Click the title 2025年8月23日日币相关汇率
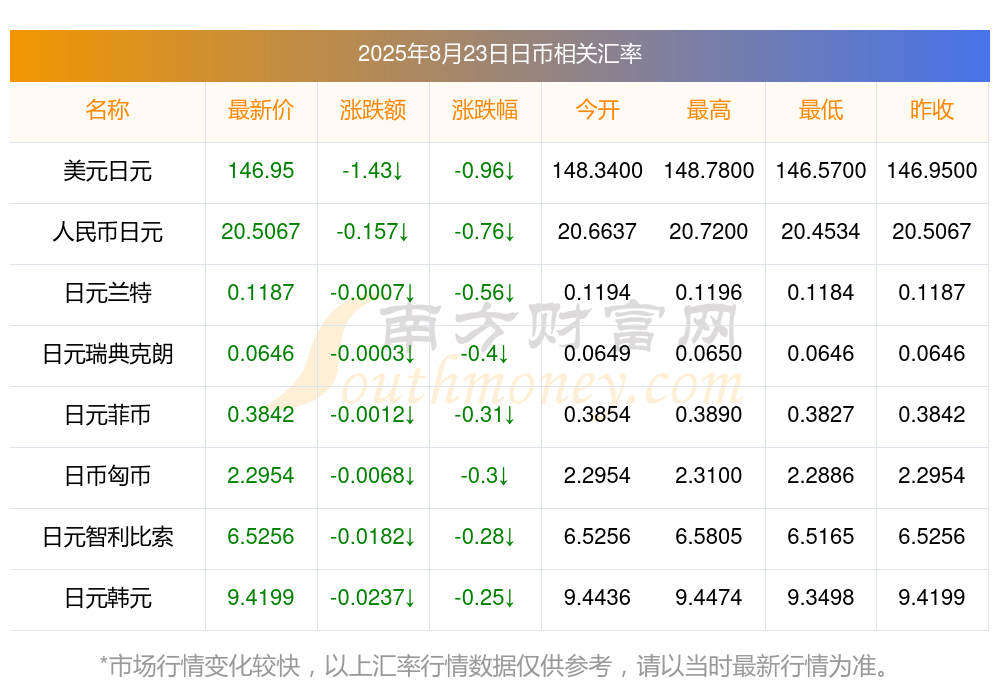 tap(499, 54)
